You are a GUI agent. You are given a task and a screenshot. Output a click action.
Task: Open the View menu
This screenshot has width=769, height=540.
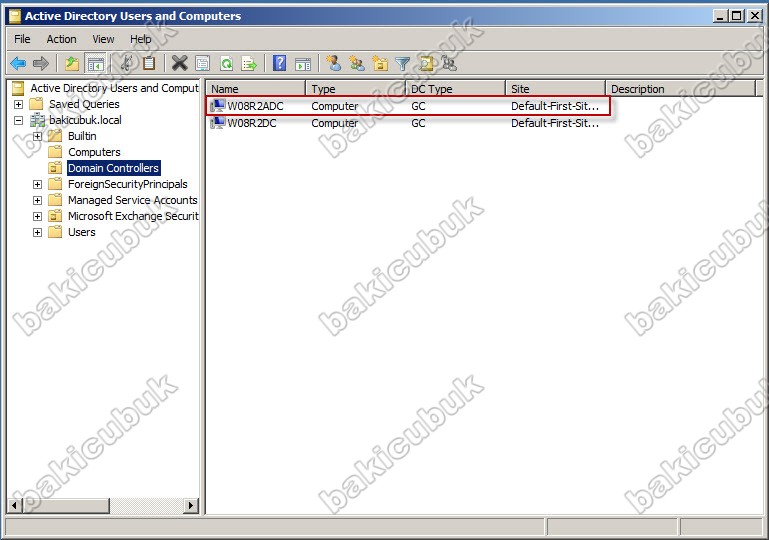(103, 39)
